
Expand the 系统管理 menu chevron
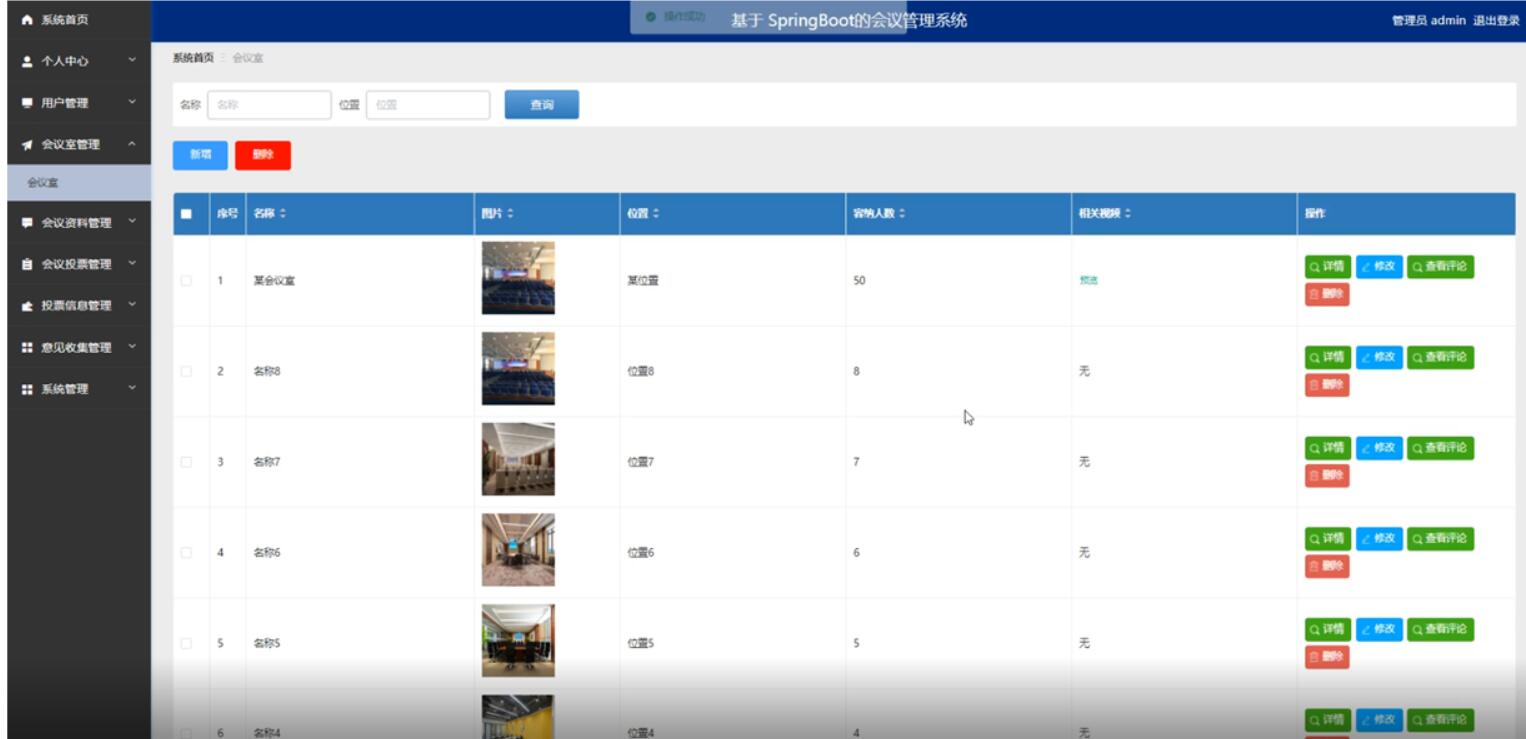132,388
